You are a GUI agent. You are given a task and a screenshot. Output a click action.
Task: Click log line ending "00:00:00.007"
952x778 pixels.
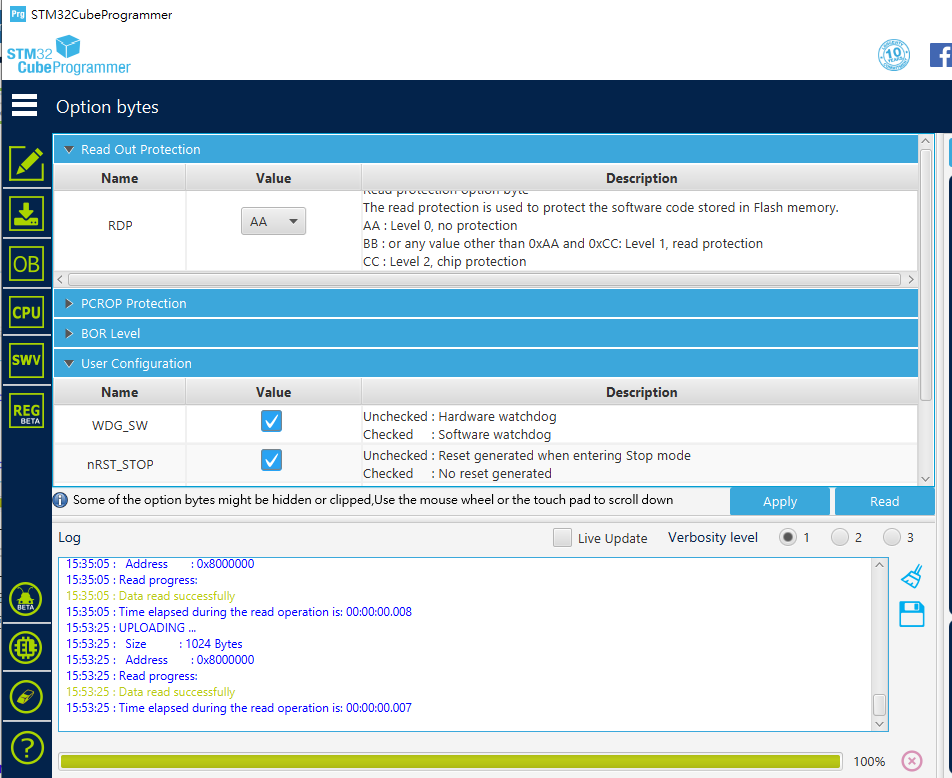pos(239,708)
